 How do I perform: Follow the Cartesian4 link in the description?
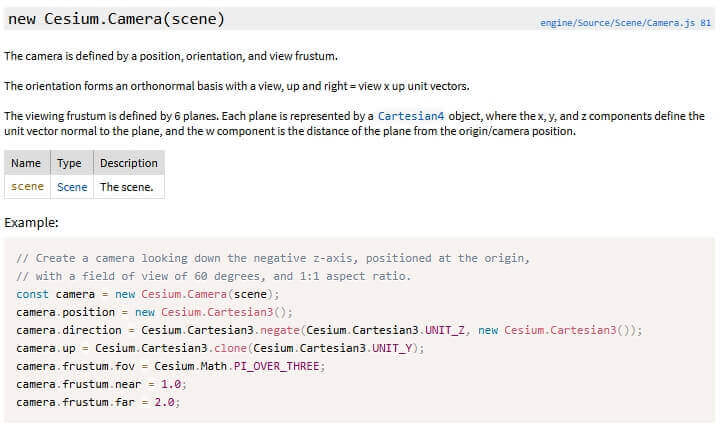click(411, 116)
